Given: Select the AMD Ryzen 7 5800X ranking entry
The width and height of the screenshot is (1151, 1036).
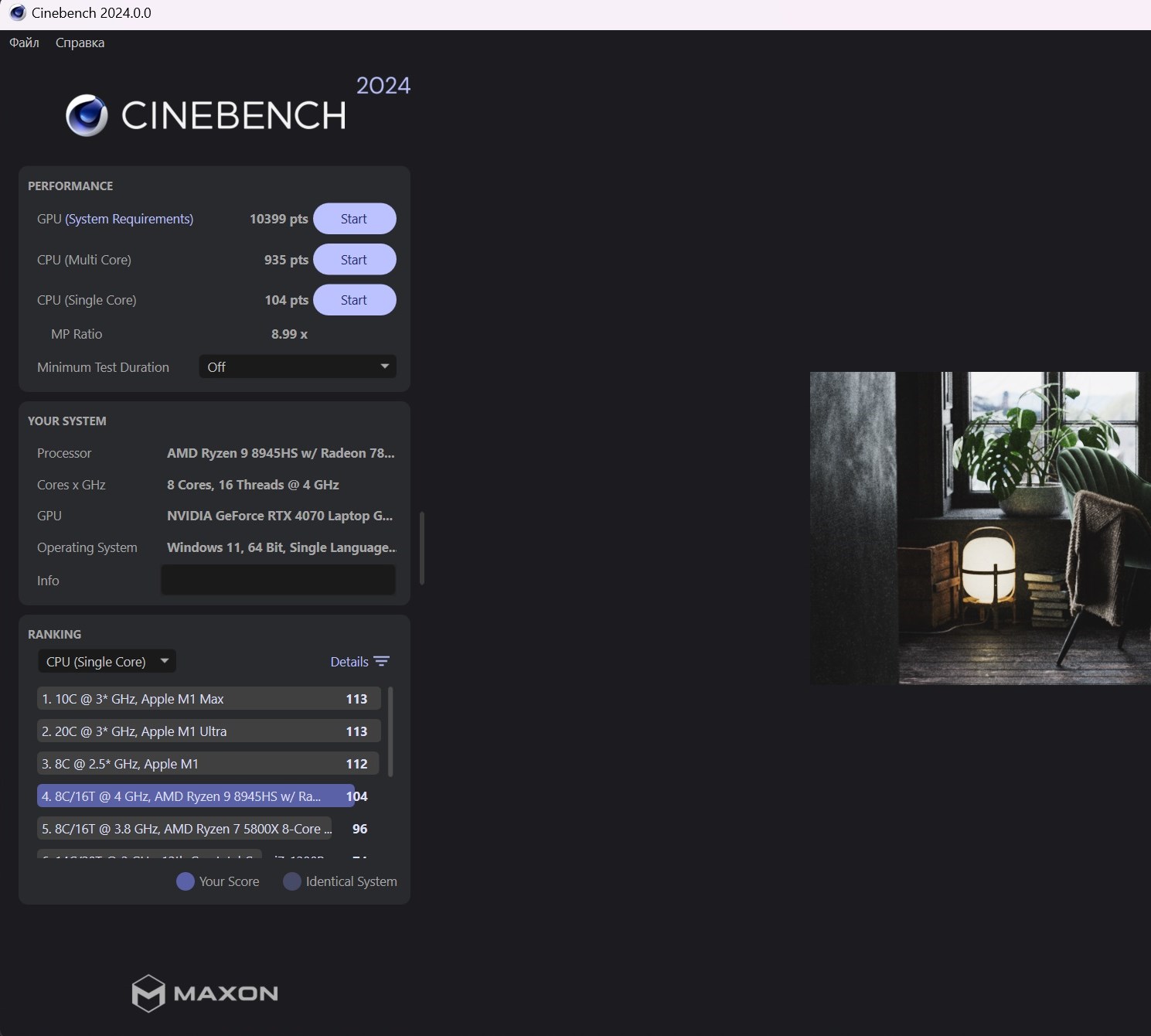Looking at the screenshot, I should (185, 829).
